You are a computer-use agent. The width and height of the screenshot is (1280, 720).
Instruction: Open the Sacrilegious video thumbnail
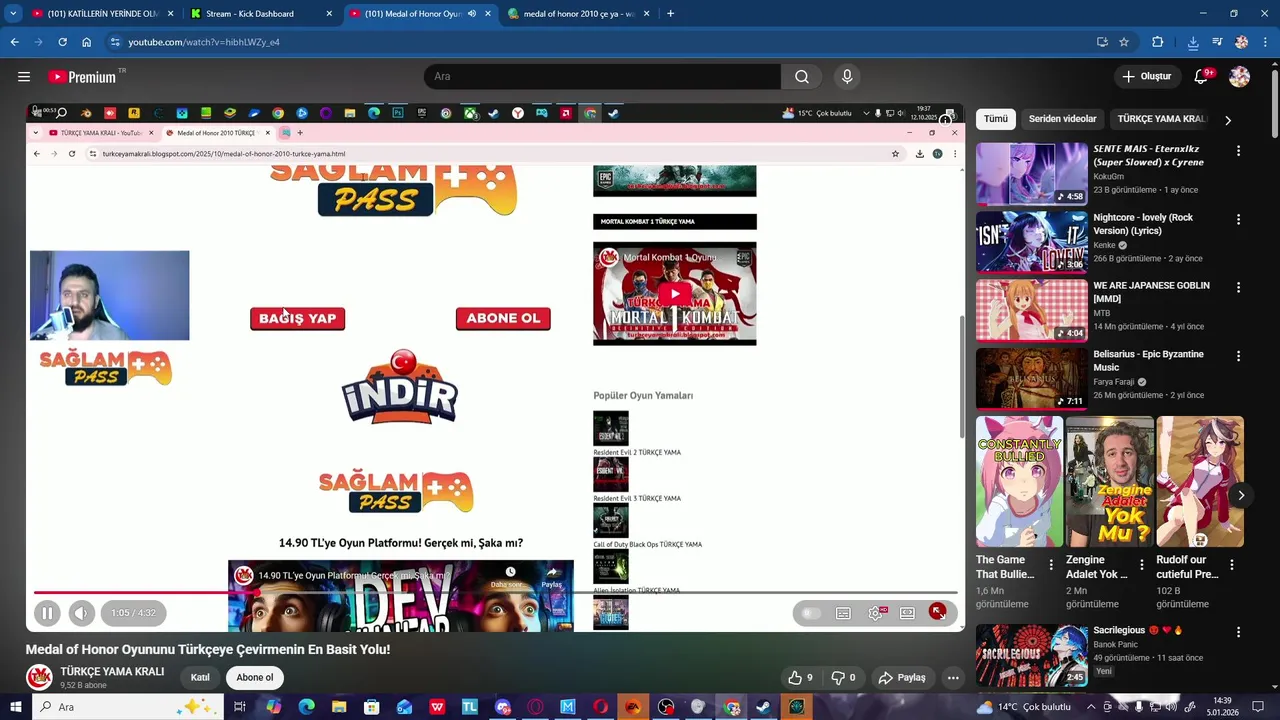tap(1031, 655)
